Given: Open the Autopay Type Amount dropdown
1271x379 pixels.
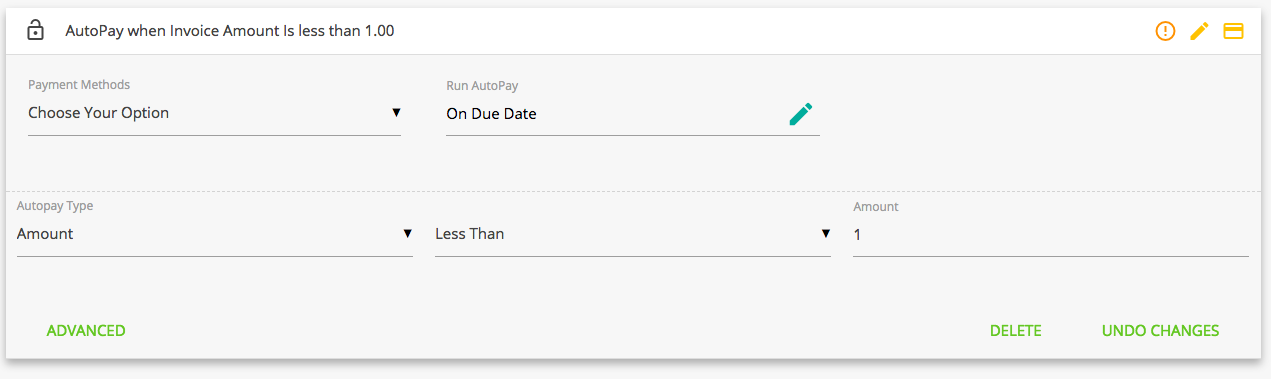Looking at the screenshot, I should click(214, 235).
